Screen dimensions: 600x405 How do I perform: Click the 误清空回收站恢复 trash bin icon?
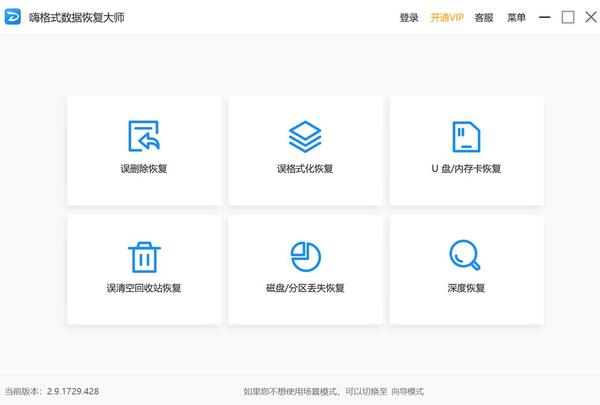point(144,257)
